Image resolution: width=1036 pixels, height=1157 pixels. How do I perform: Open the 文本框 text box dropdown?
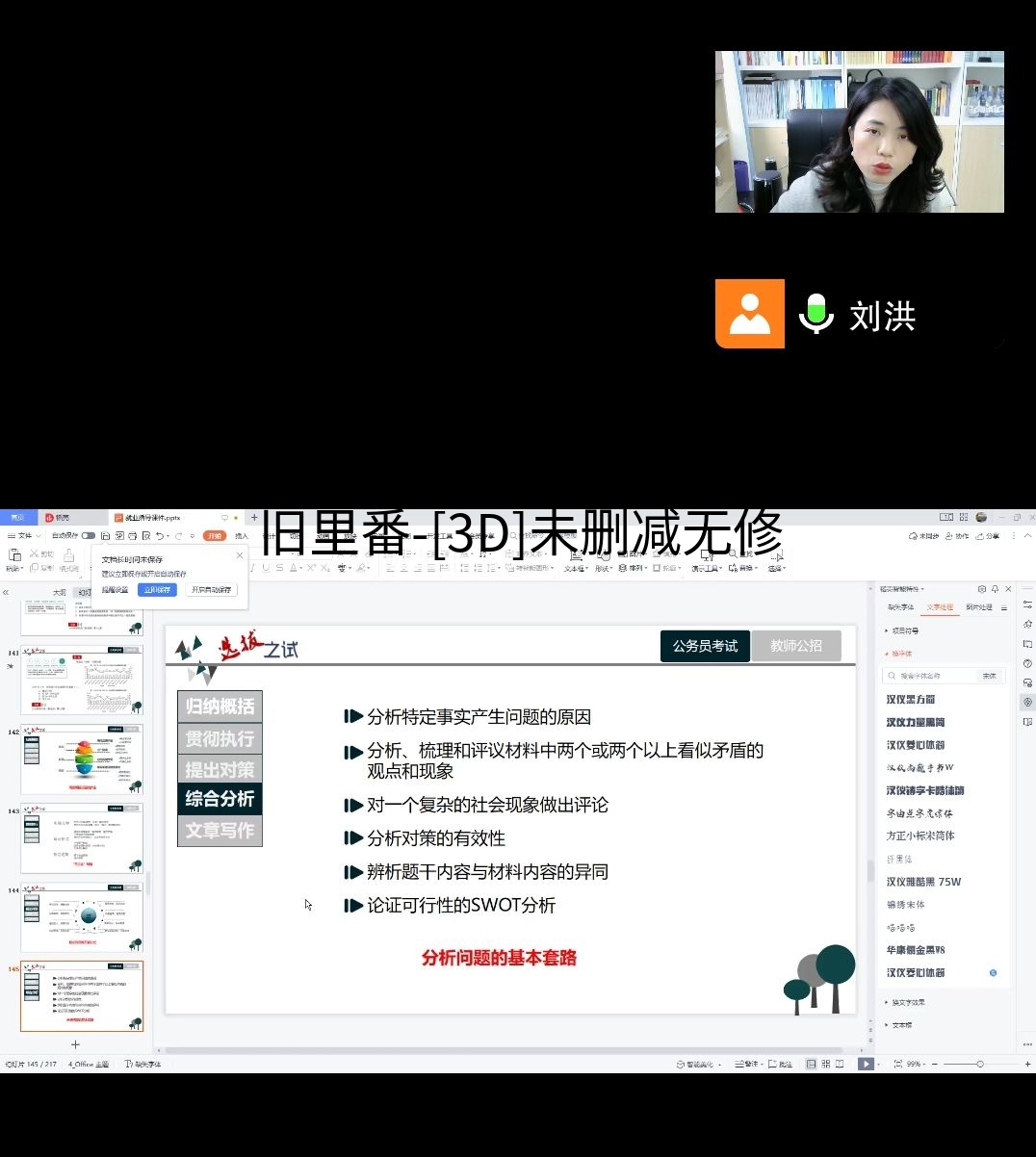coord(576,568)
